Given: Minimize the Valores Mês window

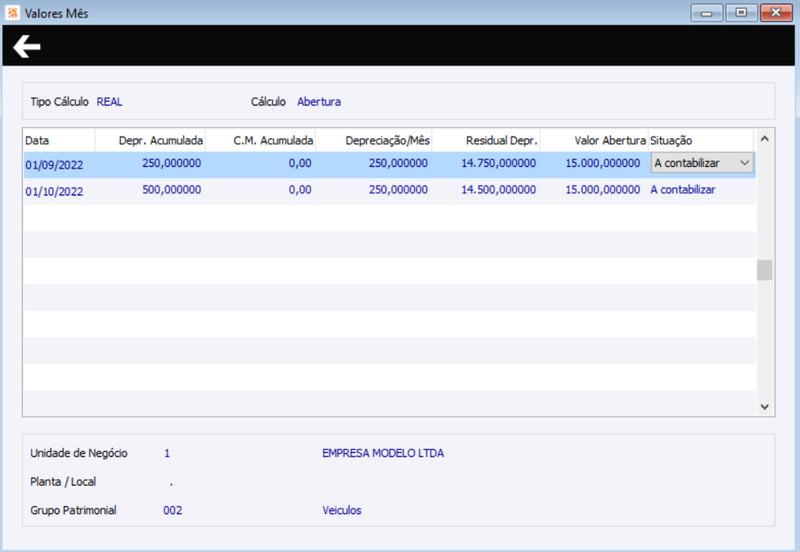Looking at the screenshot, I should point(706,12).
